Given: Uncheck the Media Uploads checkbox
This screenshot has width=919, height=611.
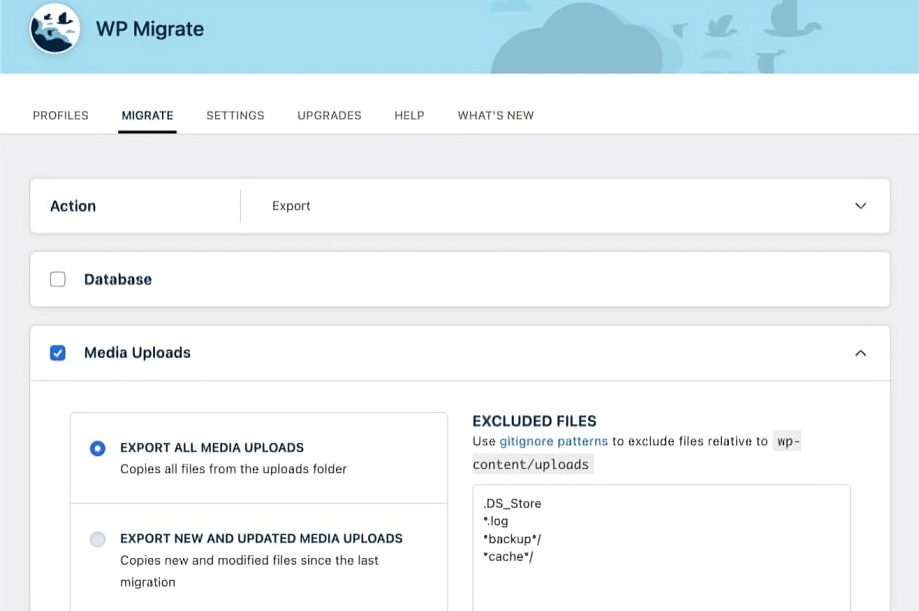Looking at the screenshot, I should (58, 353).
